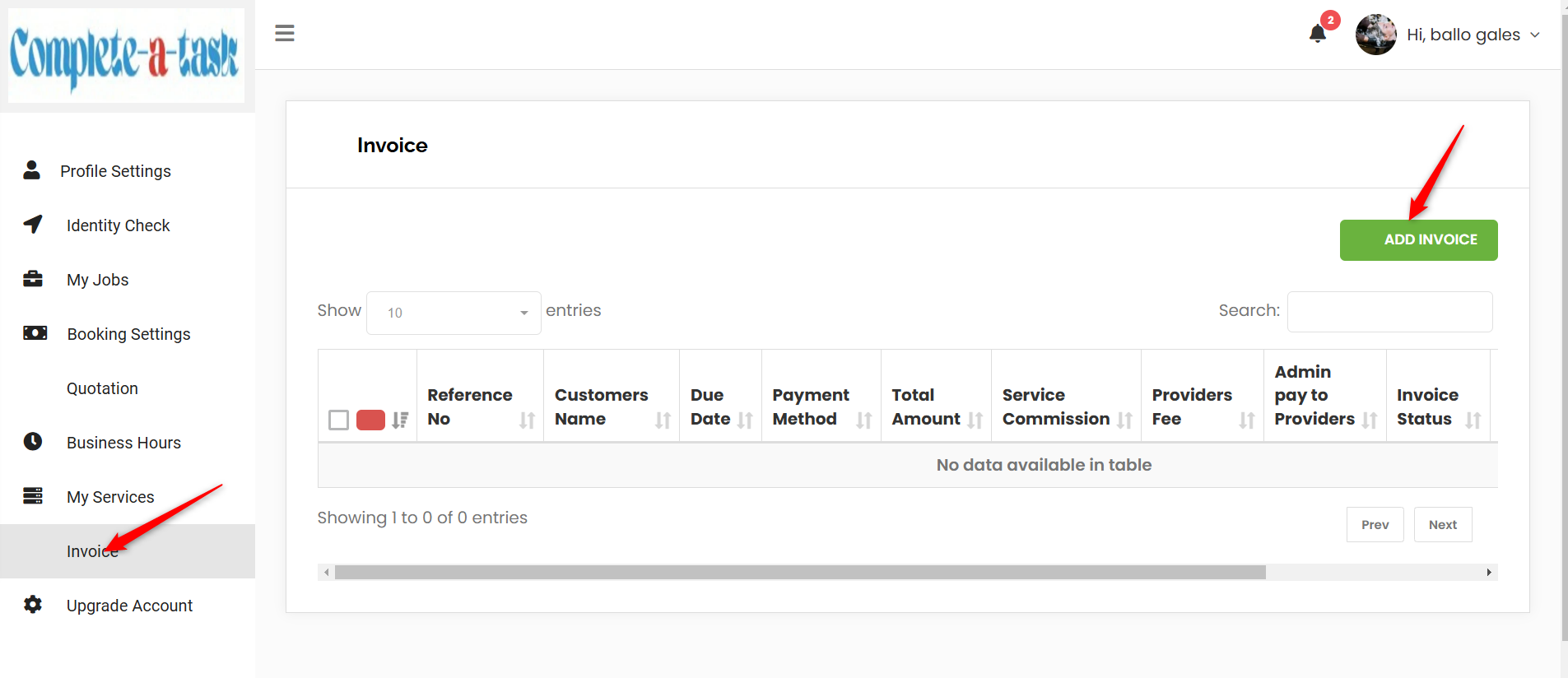
Task: Click the Profile Settings person icon
Action: pos(31,170)
